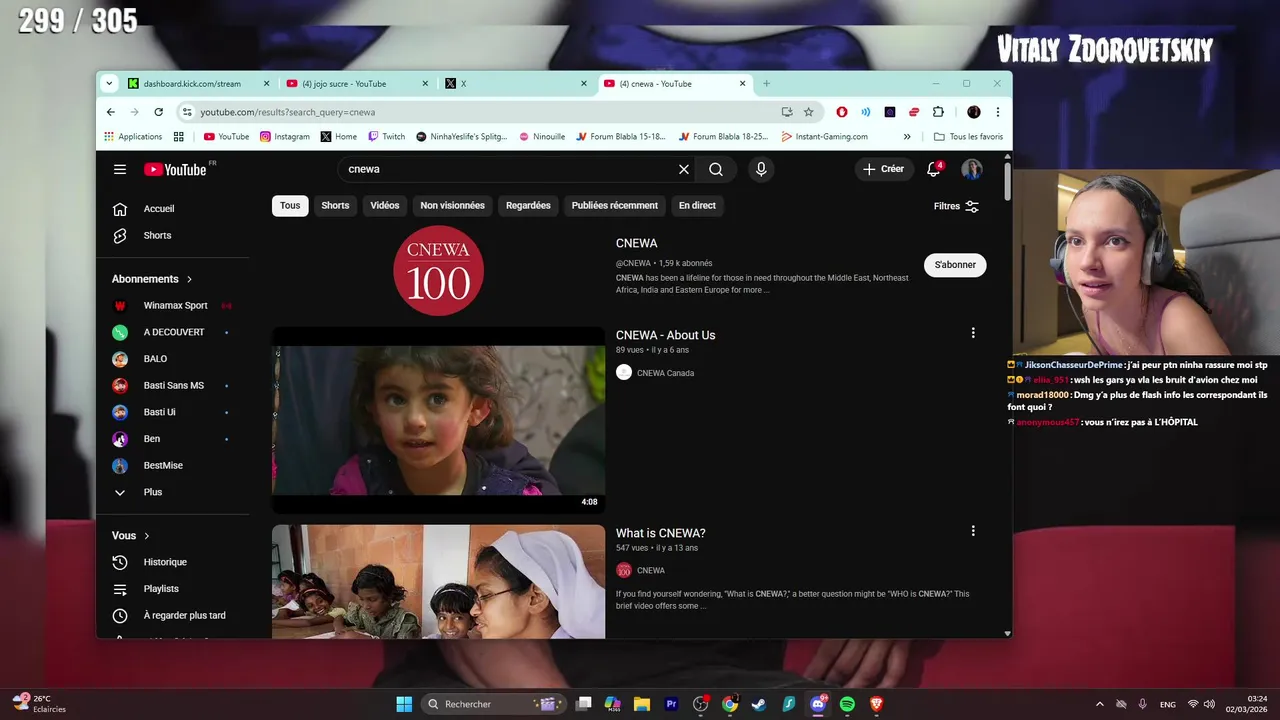Submit search with the magnifier button
Viewport: 1280px width, 720px height.
[716, 169]
